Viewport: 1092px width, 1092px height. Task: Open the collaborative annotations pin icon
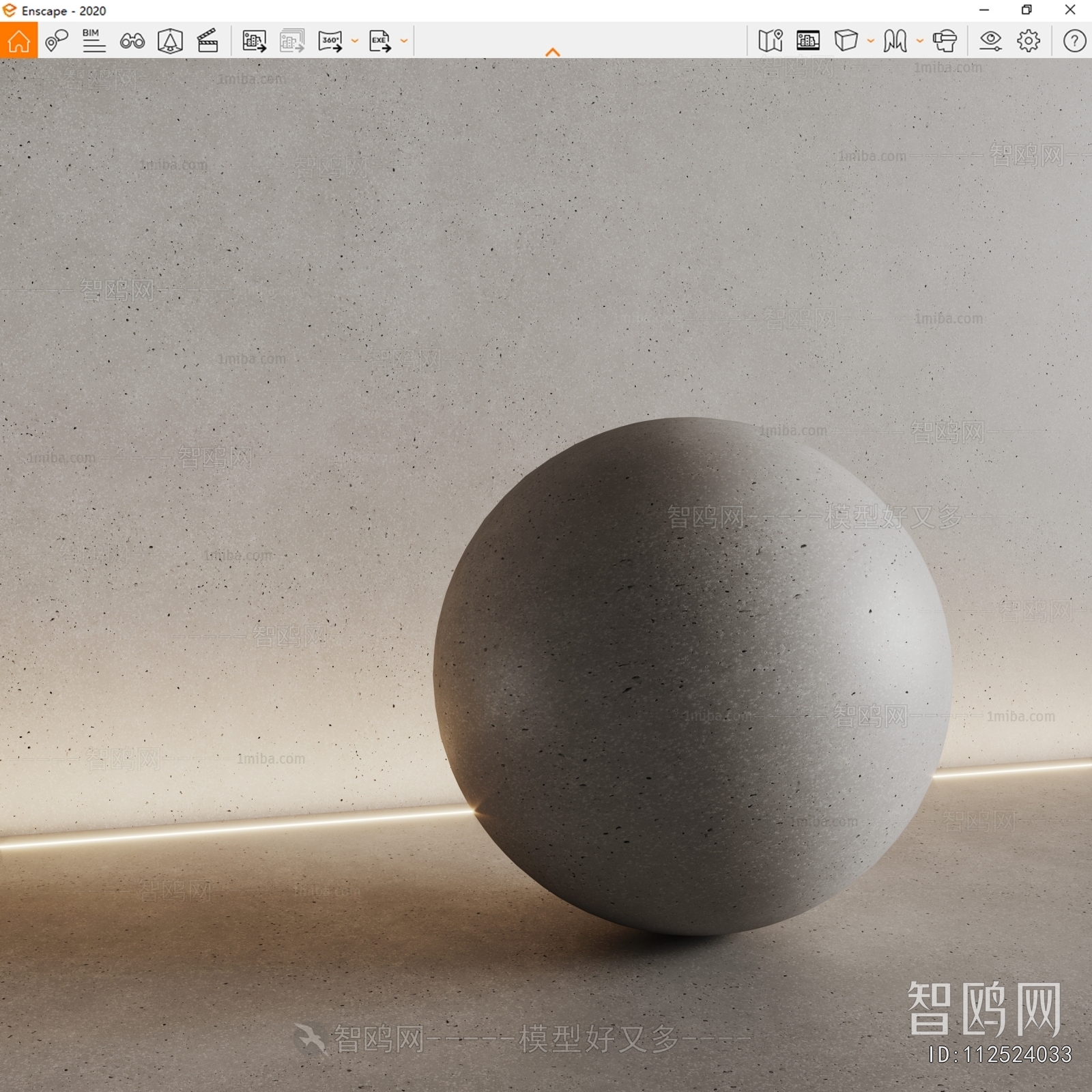click(57, 40)
